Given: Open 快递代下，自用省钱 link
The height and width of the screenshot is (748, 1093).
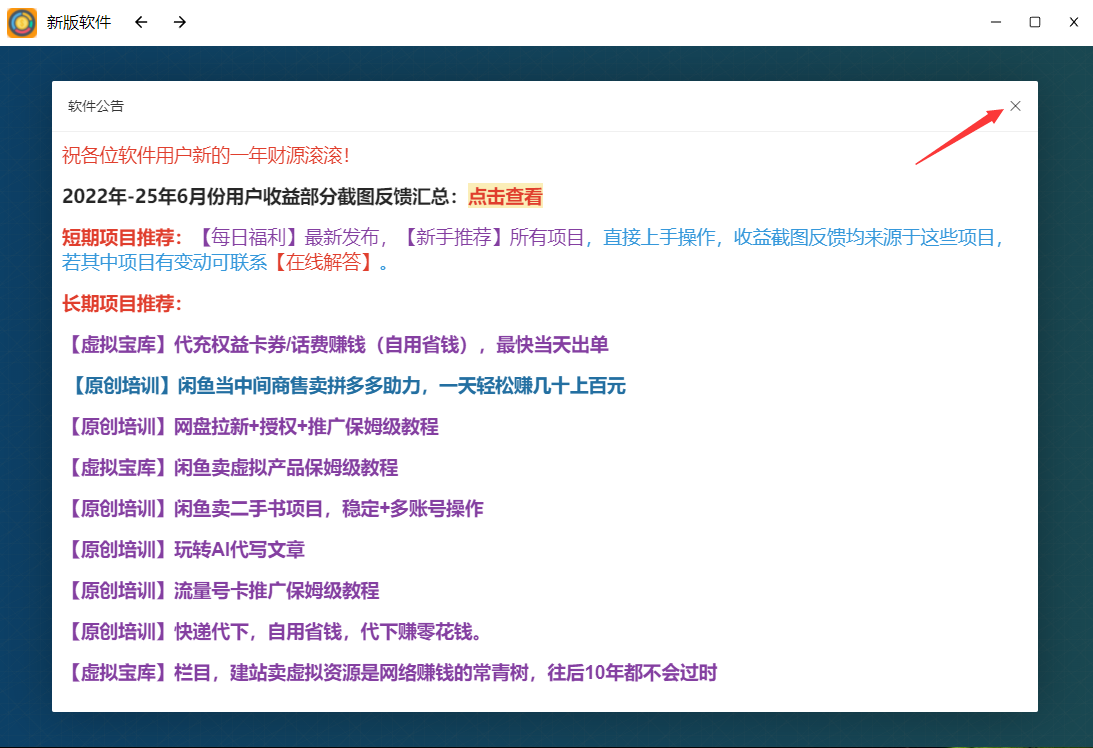Looking at the screenshot, I should (273, 632).
